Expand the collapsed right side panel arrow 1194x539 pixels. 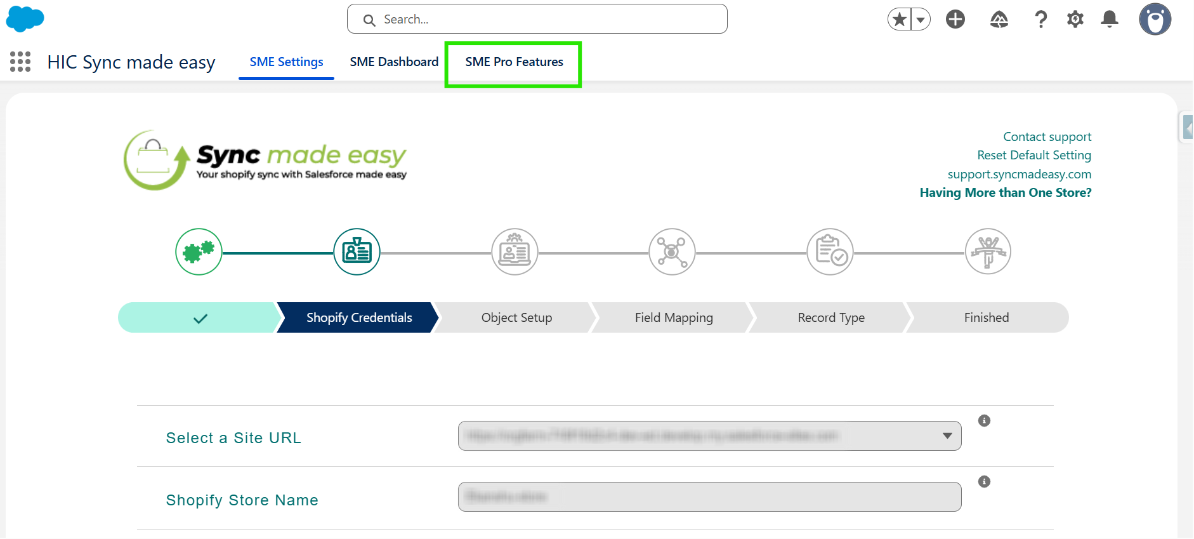1187,128
